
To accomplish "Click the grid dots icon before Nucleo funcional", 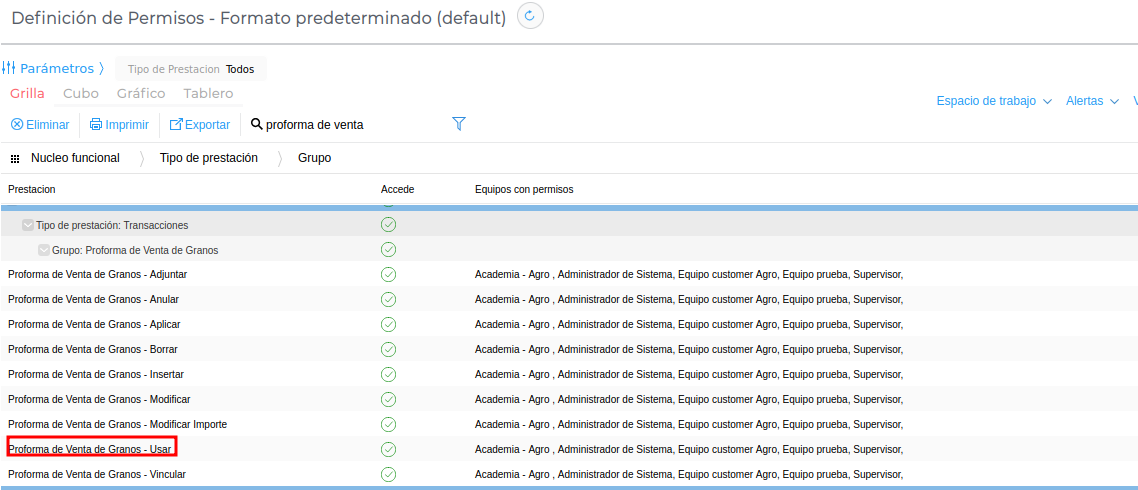I will click(x=15, y=159).
